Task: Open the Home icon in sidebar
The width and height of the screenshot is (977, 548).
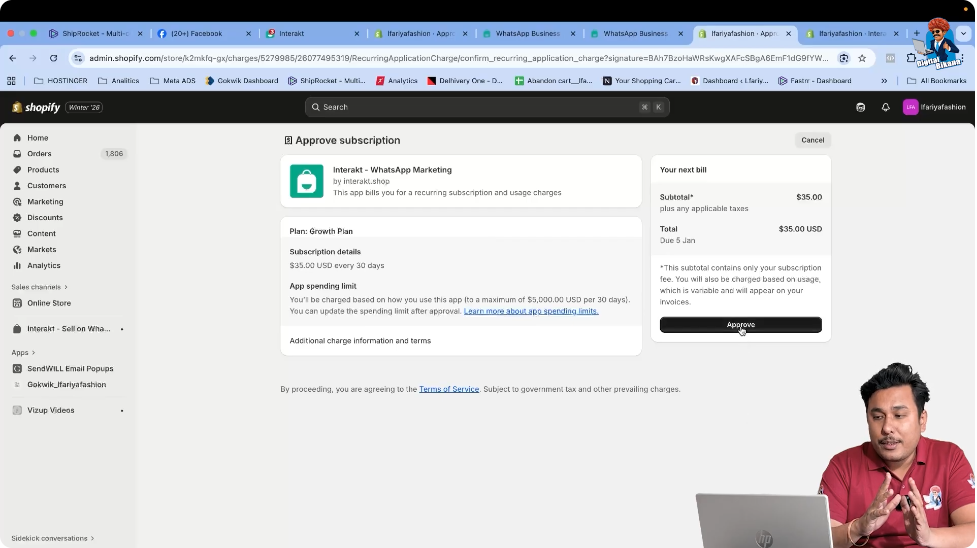Action: pyautogui.click(x=17, y=138)
